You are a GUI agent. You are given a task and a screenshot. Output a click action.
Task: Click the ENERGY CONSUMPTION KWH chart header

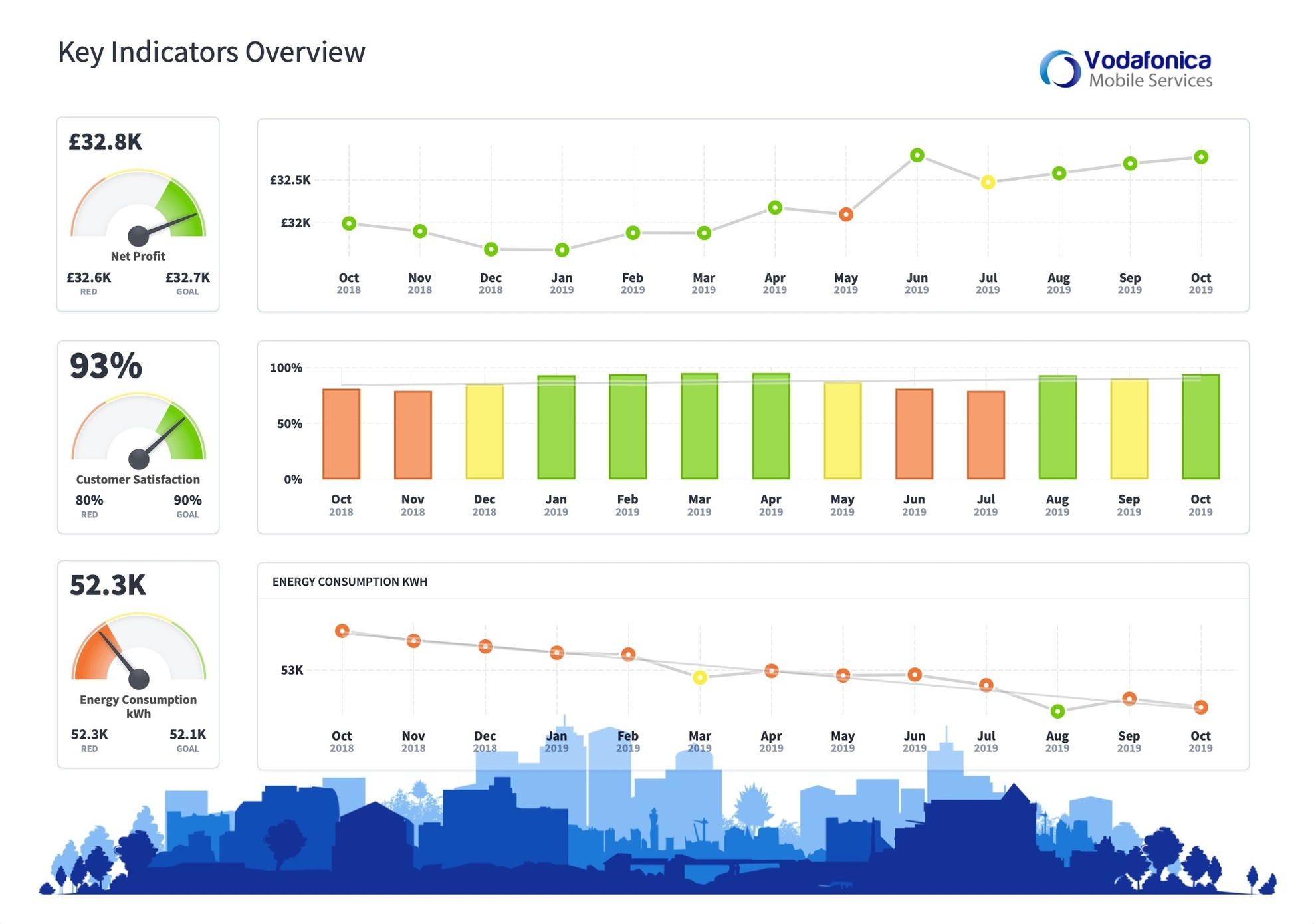pyautogui.click(x=350, y=582)
